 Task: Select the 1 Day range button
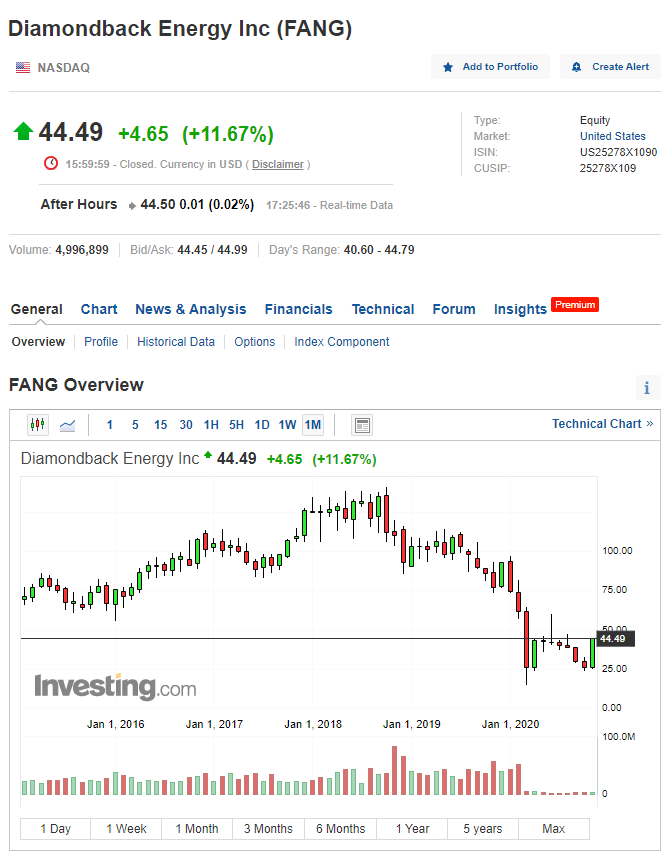(x=56, y=829)
